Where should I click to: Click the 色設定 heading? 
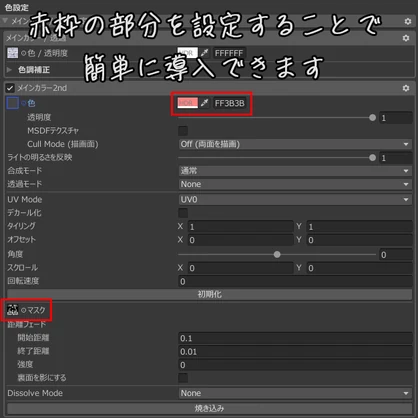click(x=17, y=7)
